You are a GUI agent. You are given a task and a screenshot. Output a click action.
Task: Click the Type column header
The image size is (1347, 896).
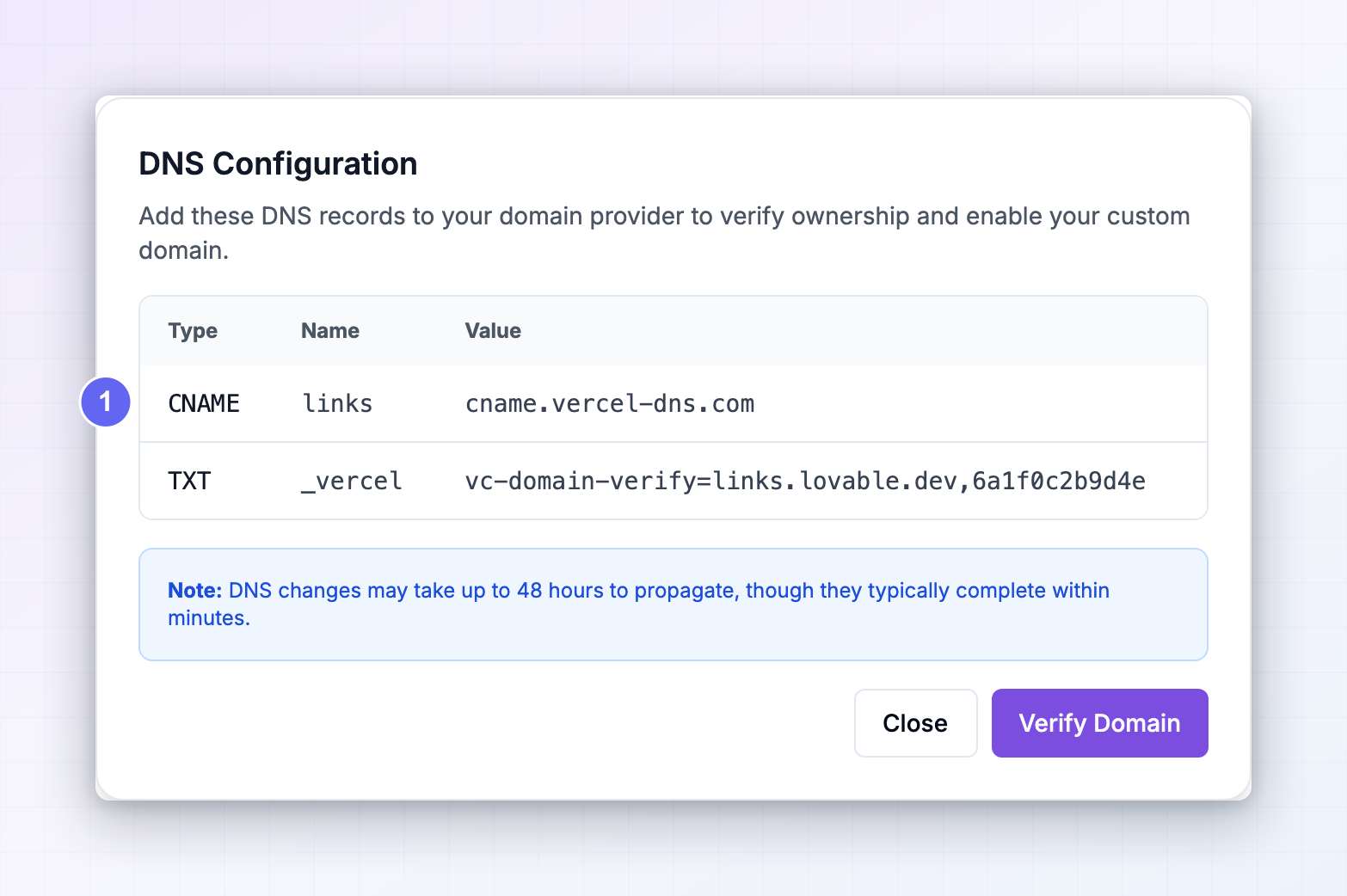coord(193,331)
